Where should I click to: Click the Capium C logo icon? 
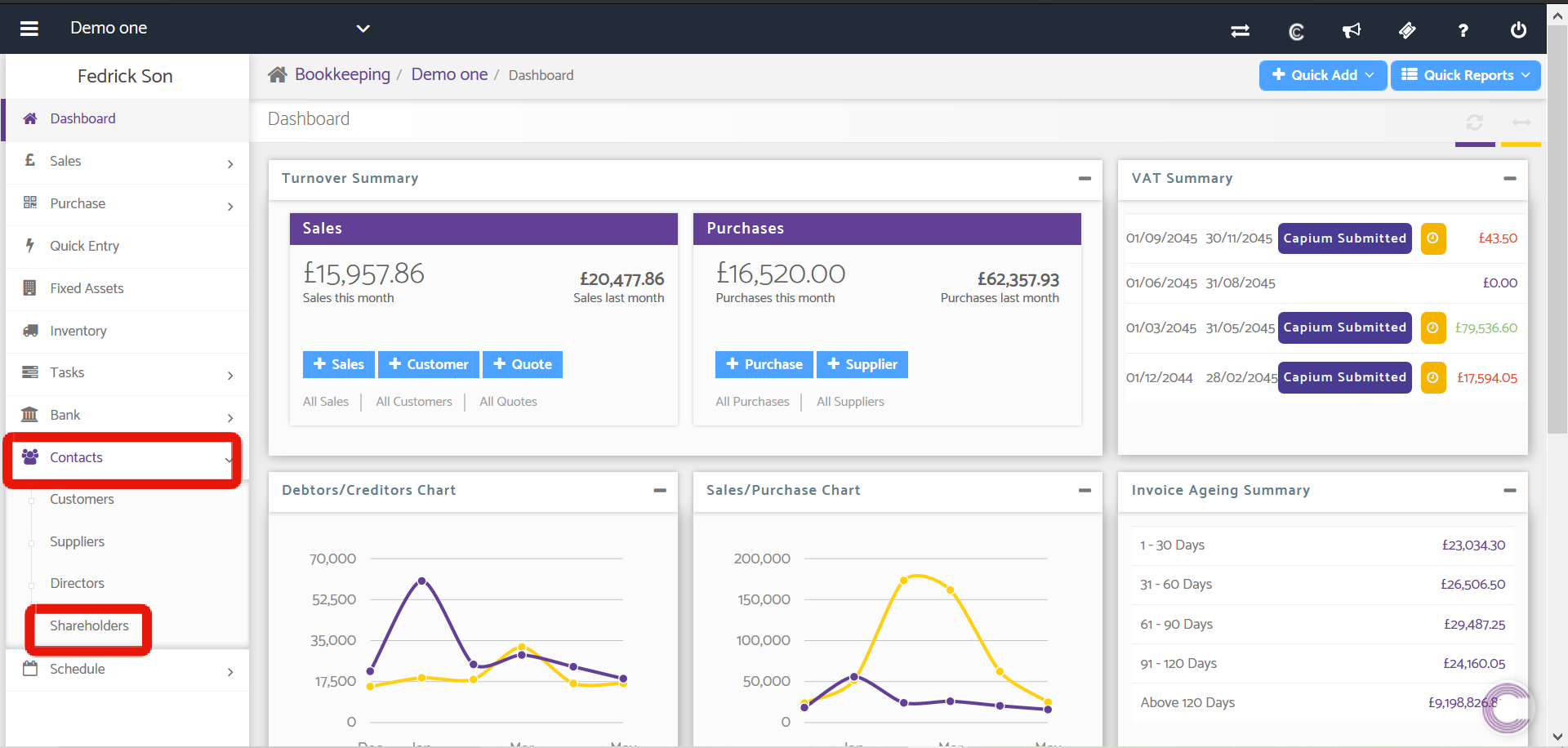coord(1296,31)
